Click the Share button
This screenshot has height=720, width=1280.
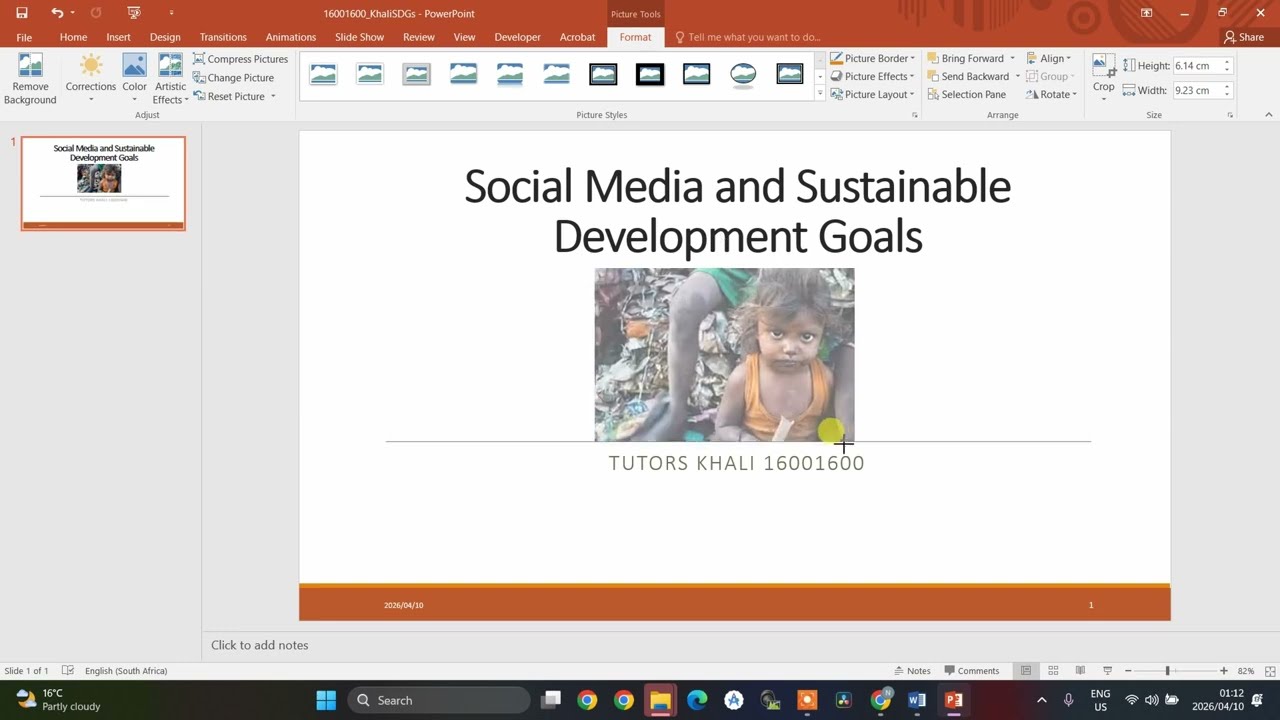click(x=1244, y=37)
